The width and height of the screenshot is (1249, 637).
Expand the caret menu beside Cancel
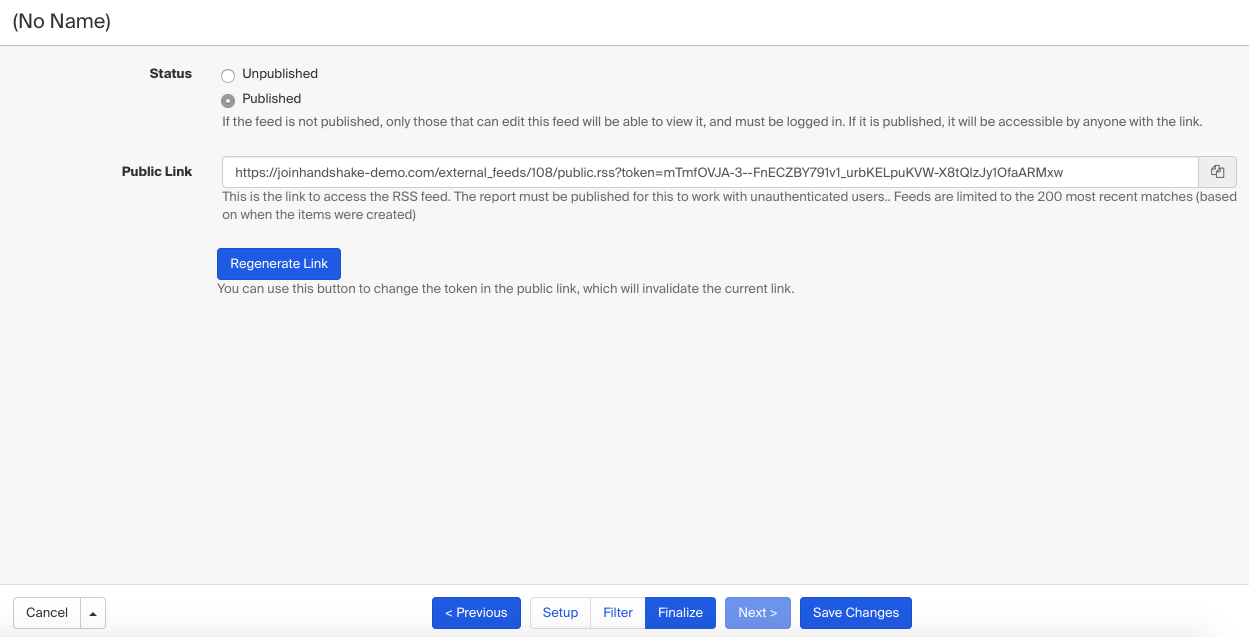(x=93, y=613)
